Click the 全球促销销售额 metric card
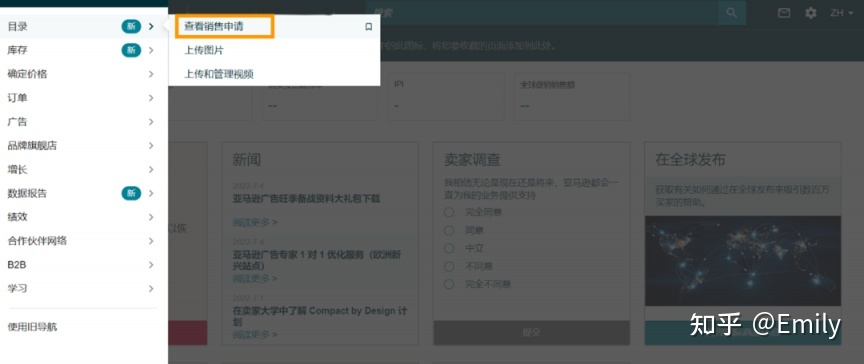Image resolution: width=864 pixels, height=364 pixels. coord(571,96)
